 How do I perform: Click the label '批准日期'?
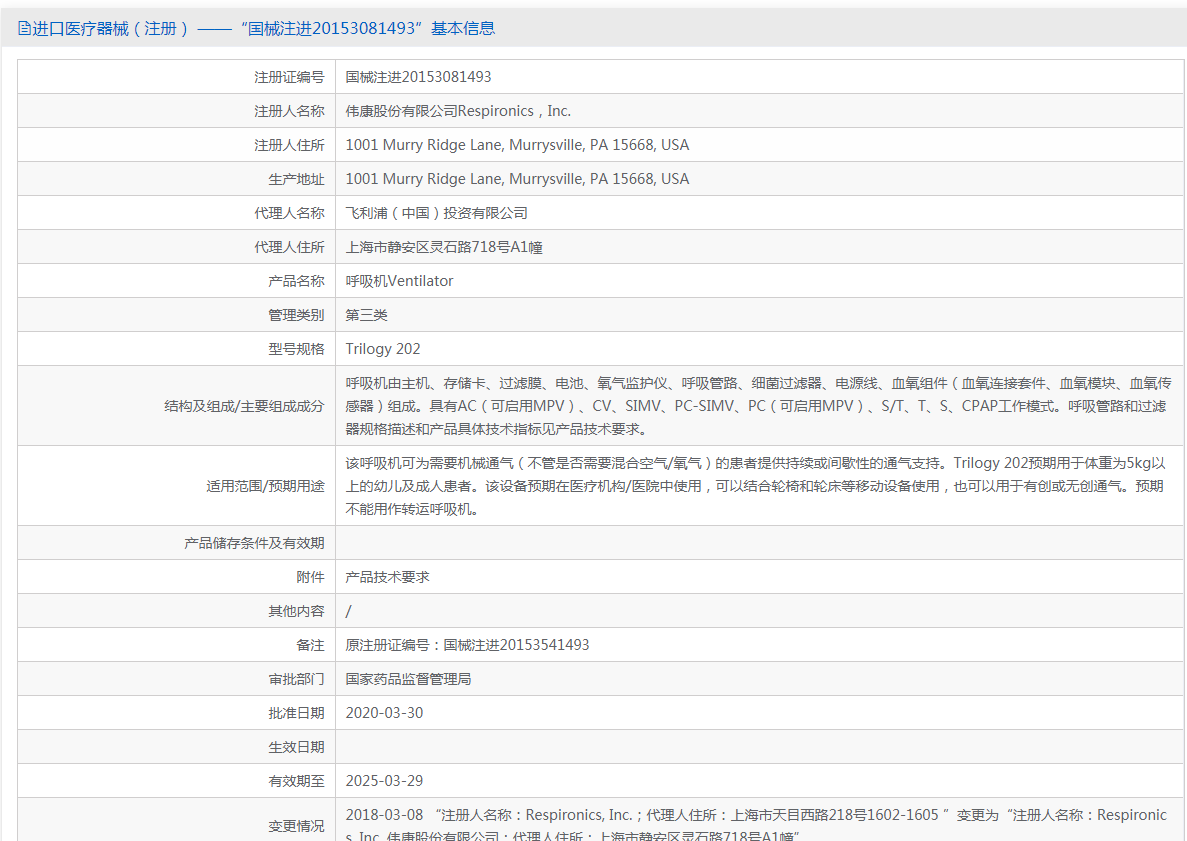click(296, 714)
